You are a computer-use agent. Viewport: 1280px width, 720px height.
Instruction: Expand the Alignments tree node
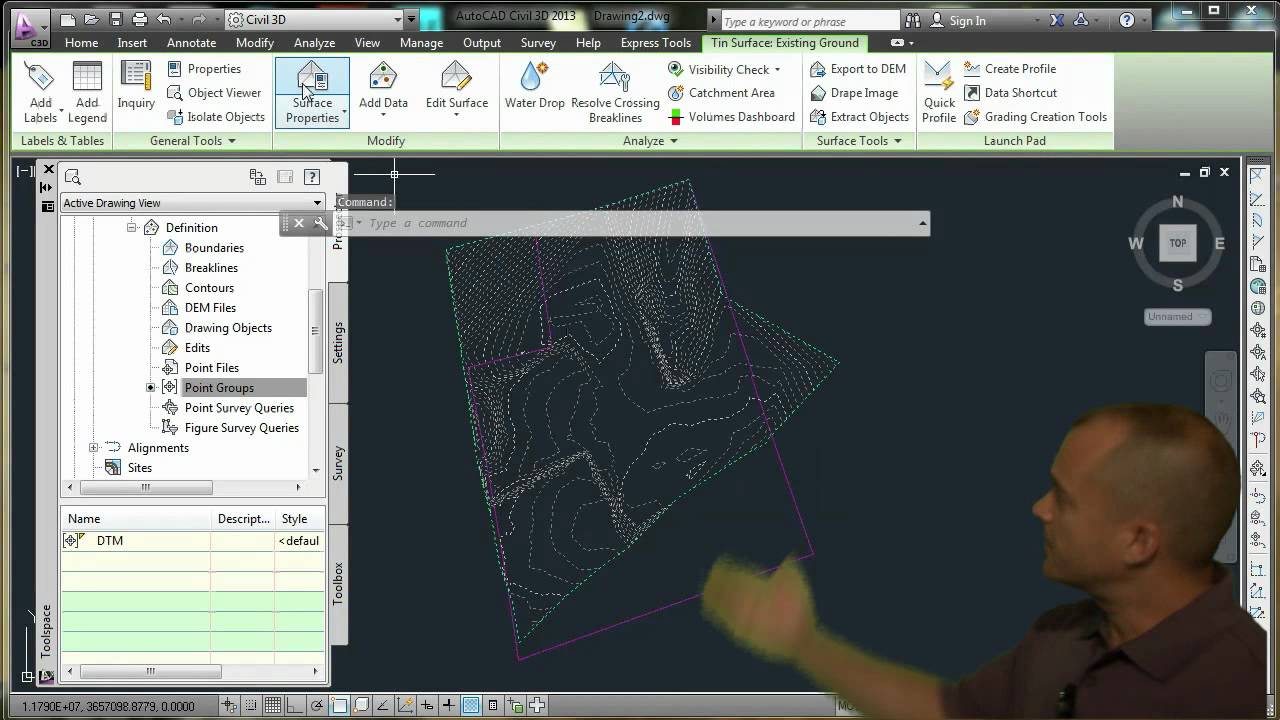(x=93, y=448)
